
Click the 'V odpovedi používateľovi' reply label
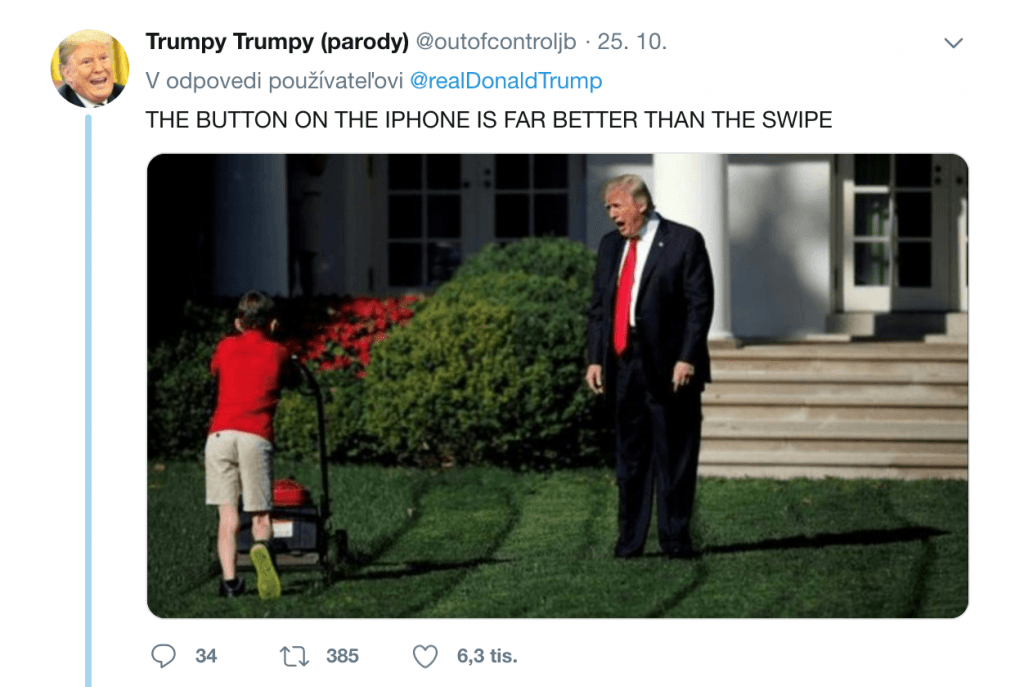[x=274, y=80]
